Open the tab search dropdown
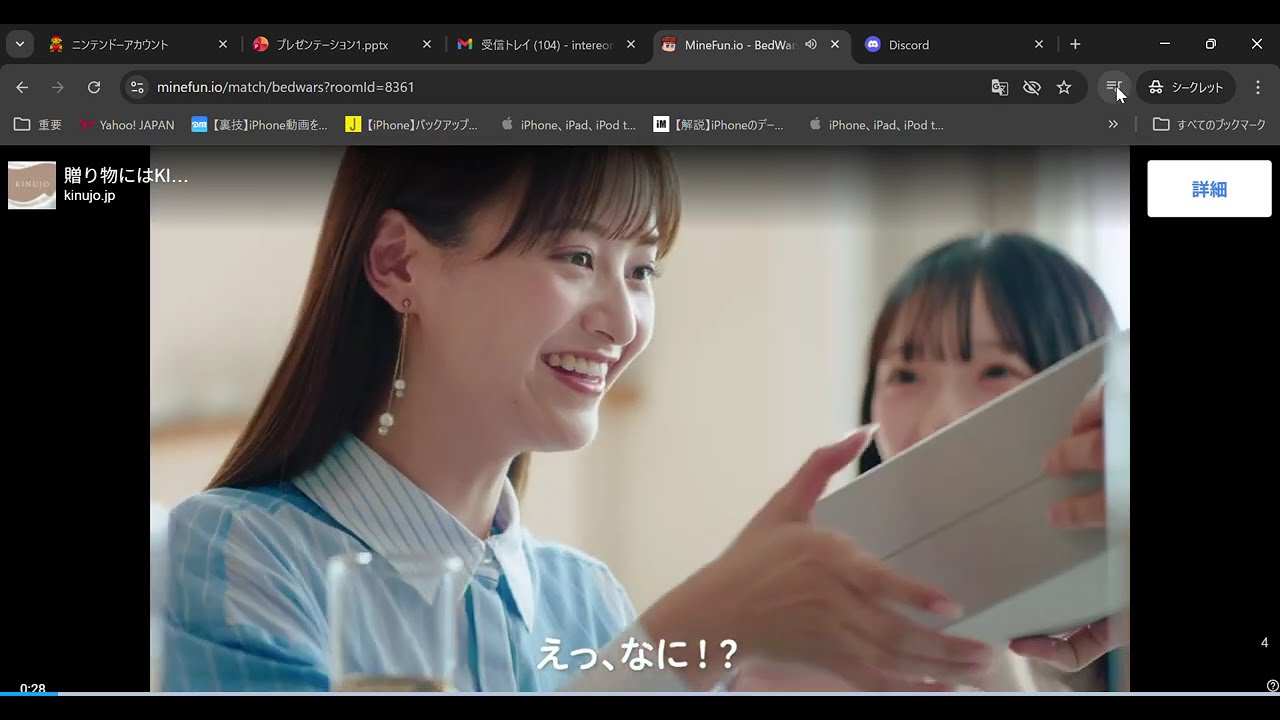Screen dimensions: 1280x720 pos(20,44)
